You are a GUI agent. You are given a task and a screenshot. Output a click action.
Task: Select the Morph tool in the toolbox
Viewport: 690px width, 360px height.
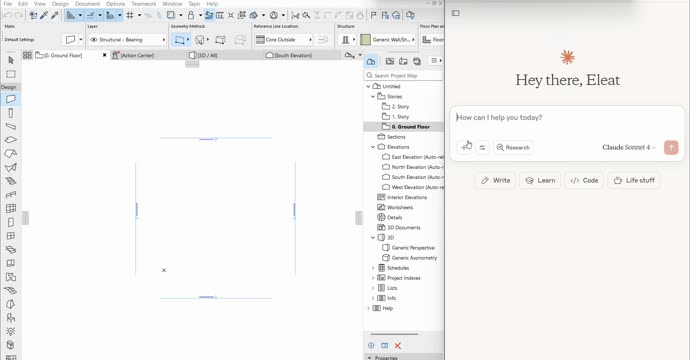[11, 304]
